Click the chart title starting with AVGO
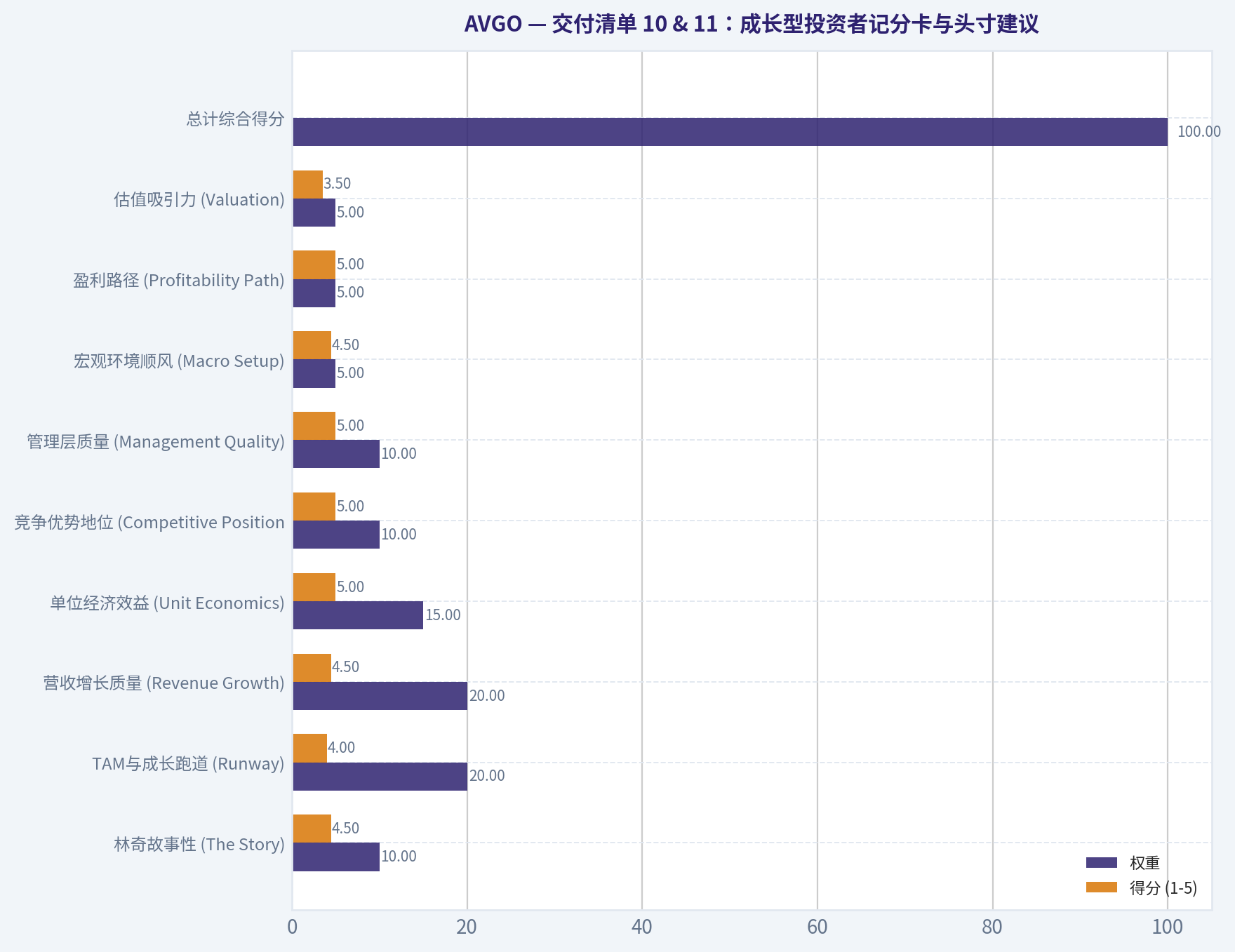The image size is (1235, 952). 752,24
